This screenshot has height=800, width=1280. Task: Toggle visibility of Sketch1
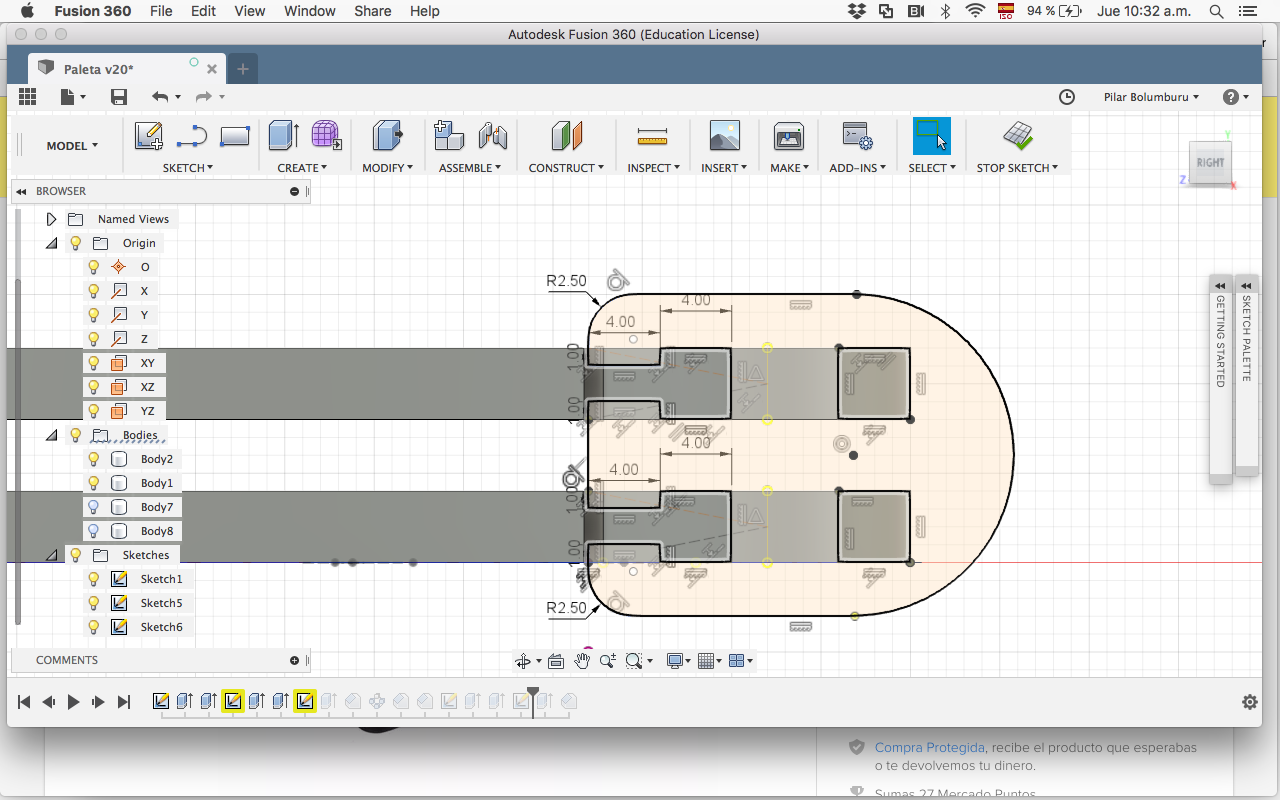tap(94, 579)
